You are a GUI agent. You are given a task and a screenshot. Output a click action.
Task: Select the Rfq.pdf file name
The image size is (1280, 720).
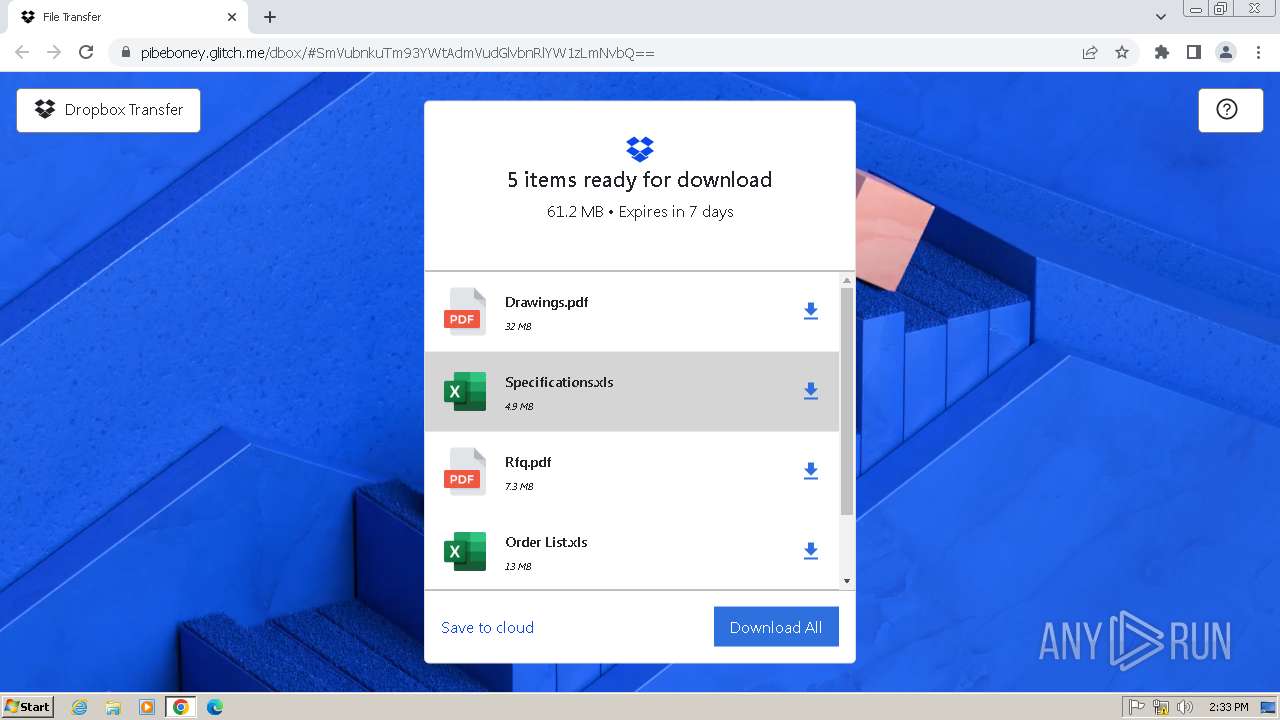pos(528,462)
